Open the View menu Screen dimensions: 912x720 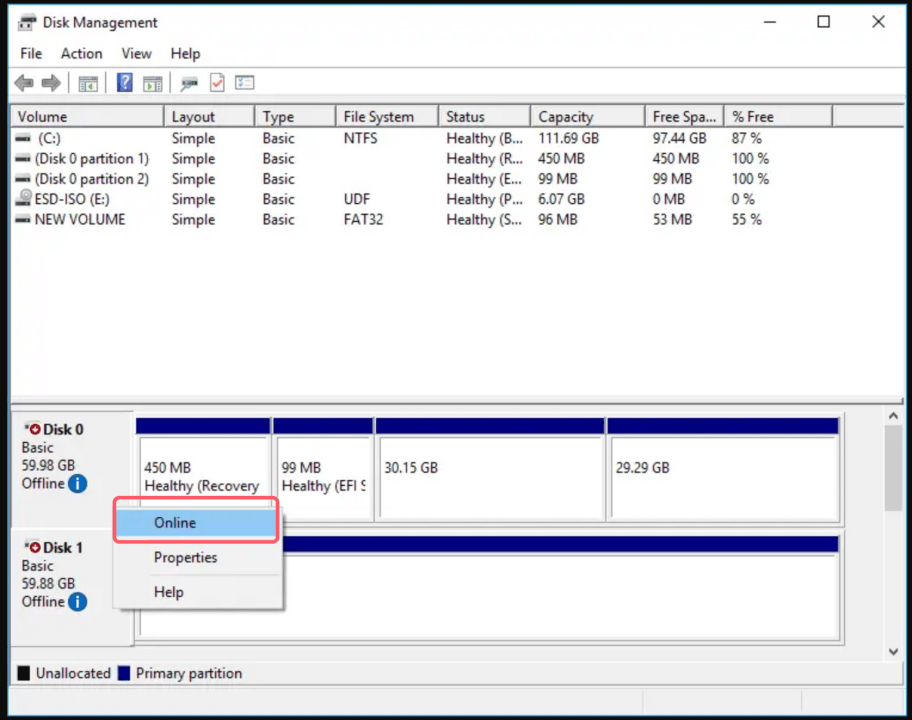coord(136,53)
